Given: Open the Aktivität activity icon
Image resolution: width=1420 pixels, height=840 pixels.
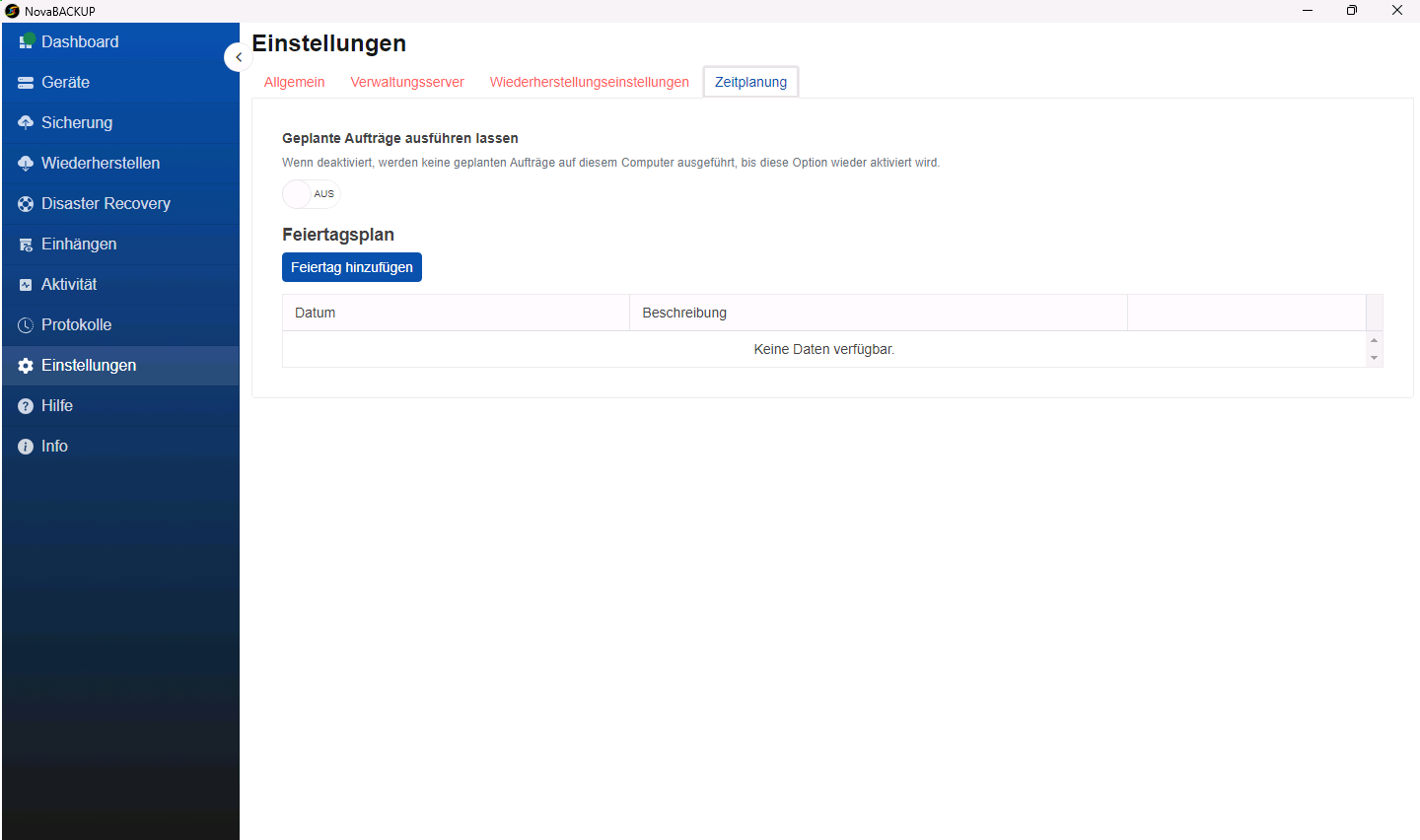Looking at the screenshot, I should [x=26, y=285].
